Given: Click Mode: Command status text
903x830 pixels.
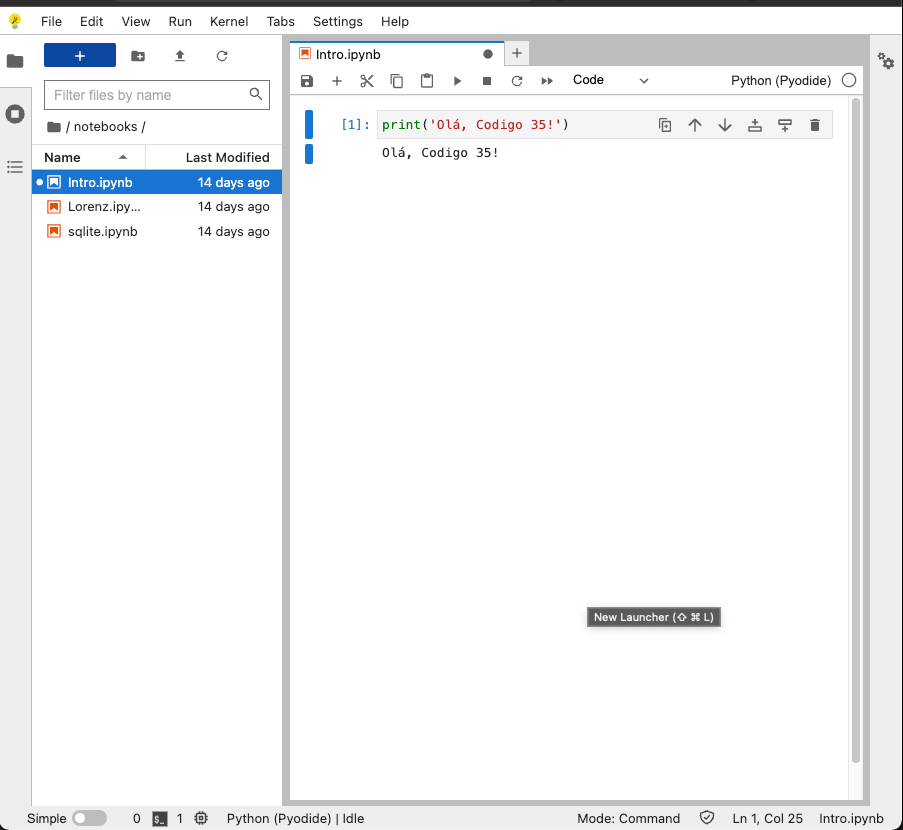Looking at the screenshot, I should 628,818.
